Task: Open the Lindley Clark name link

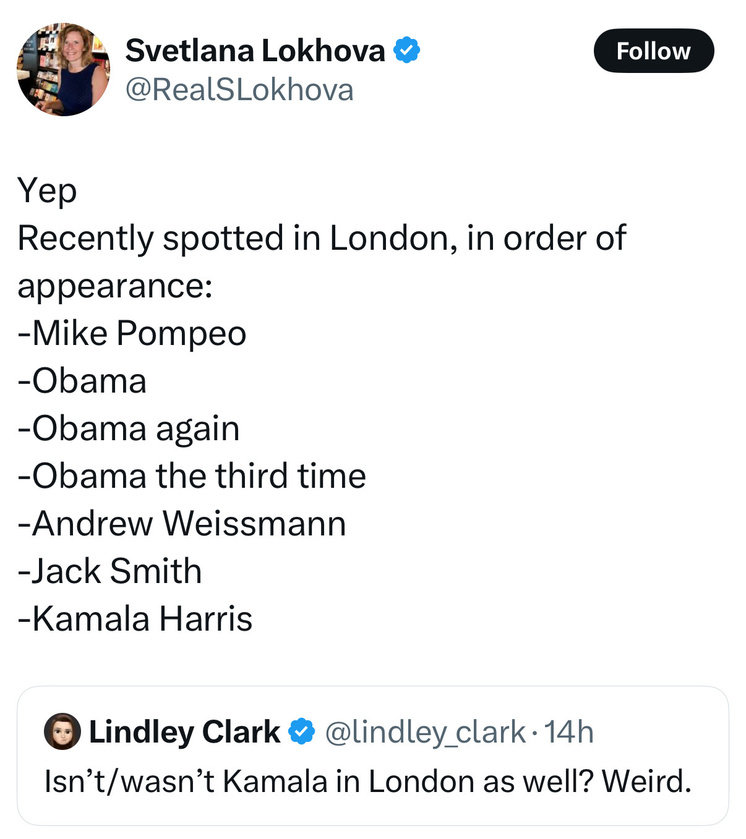Action: 185,733
